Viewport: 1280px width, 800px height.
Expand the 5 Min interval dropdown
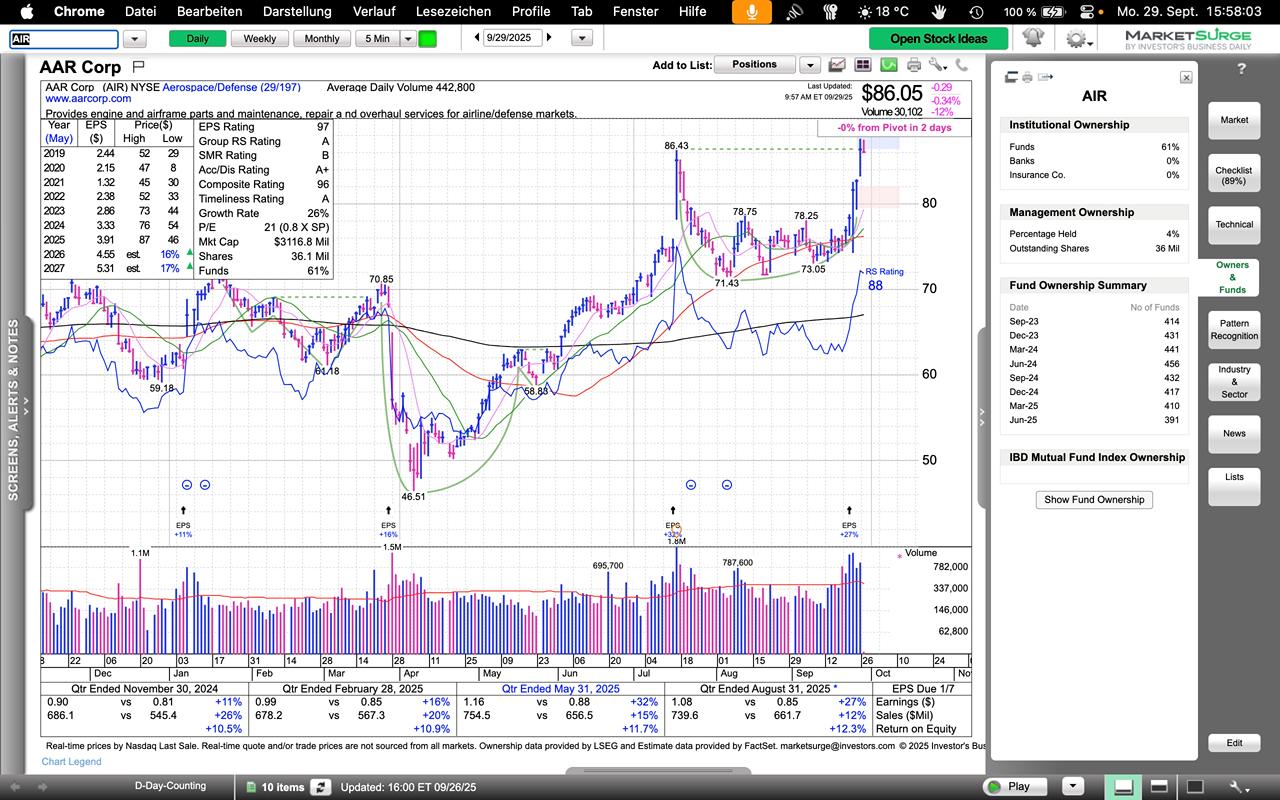[x=408, y=38]
